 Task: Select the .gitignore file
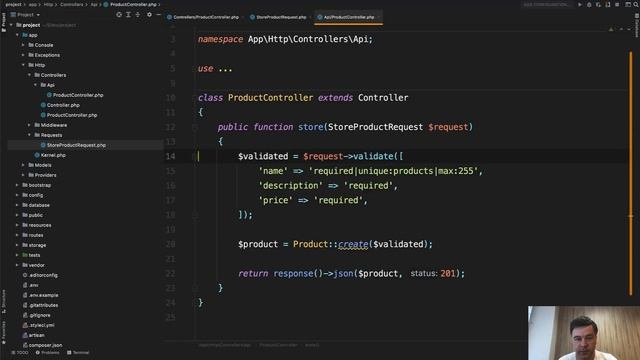37,315
